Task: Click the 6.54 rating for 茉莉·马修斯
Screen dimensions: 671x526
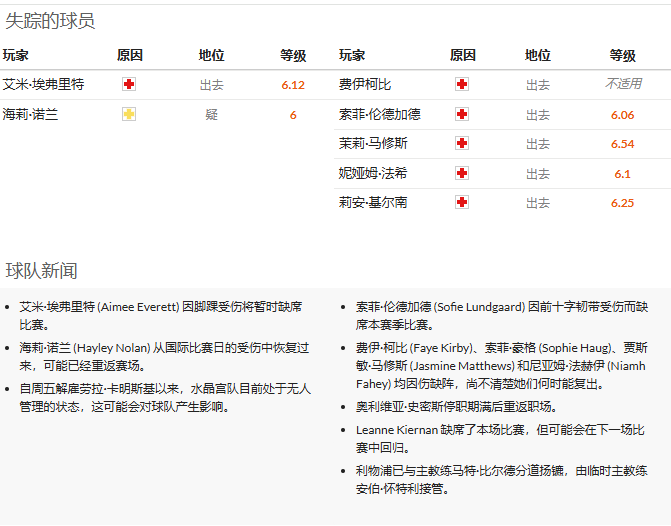Action: 622,144
